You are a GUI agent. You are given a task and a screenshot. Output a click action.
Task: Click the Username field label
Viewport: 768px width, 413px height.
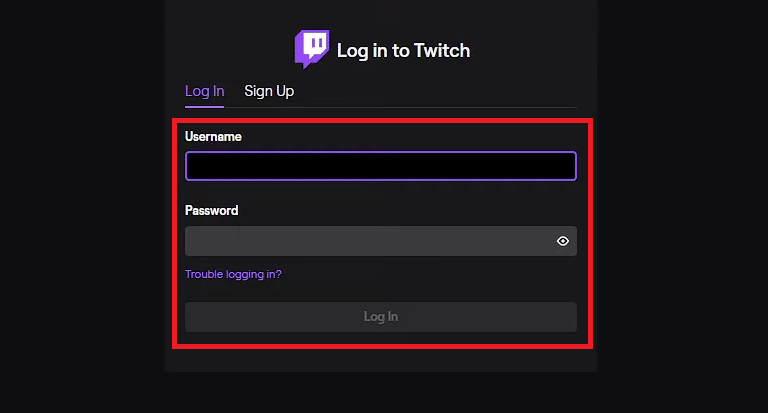click(x=213, y=137)
